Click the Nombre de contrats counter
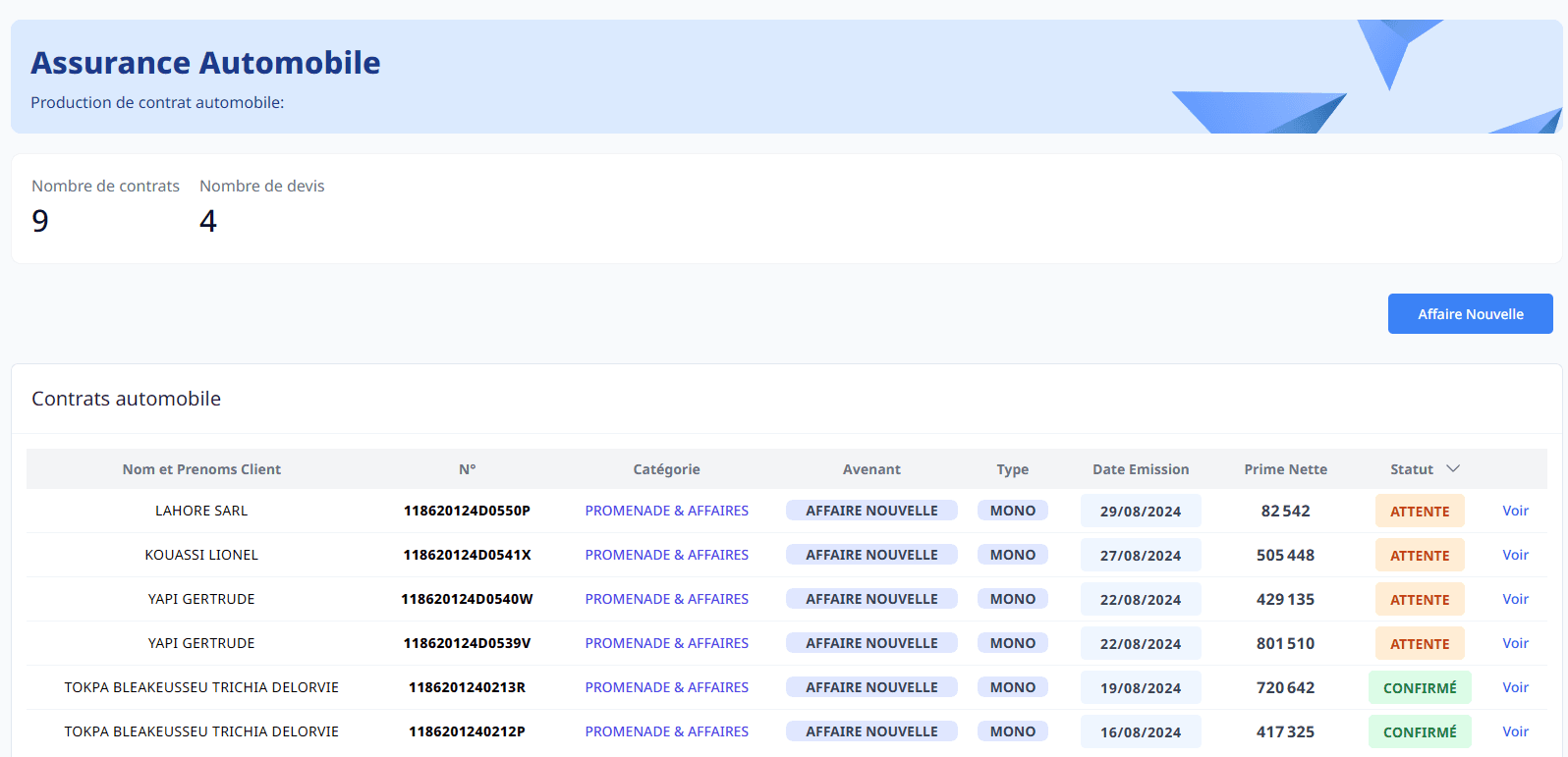This screenshot has height=757, width=1568. (x=40, y=221)
